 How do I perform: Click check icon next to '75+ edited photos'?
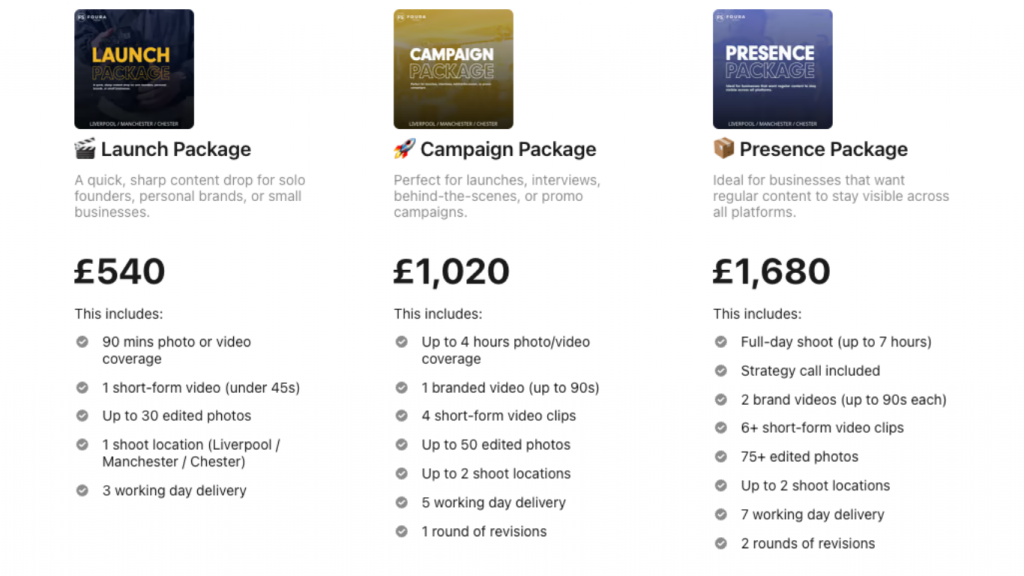click(721, 456)
